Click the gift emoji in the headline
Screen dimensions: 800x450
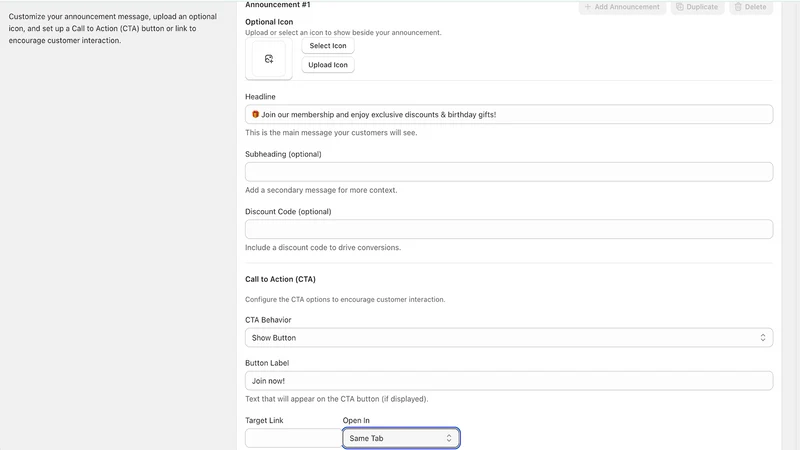[x=255, y=114]
